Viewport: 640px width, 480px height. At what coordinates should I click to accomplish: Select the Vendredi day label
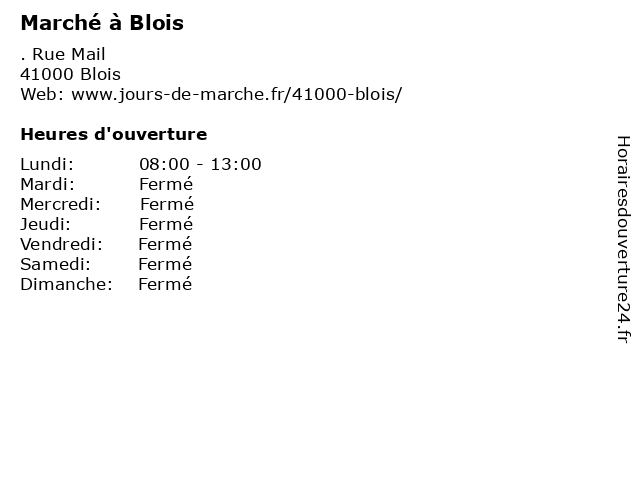[x=61, y=244]
